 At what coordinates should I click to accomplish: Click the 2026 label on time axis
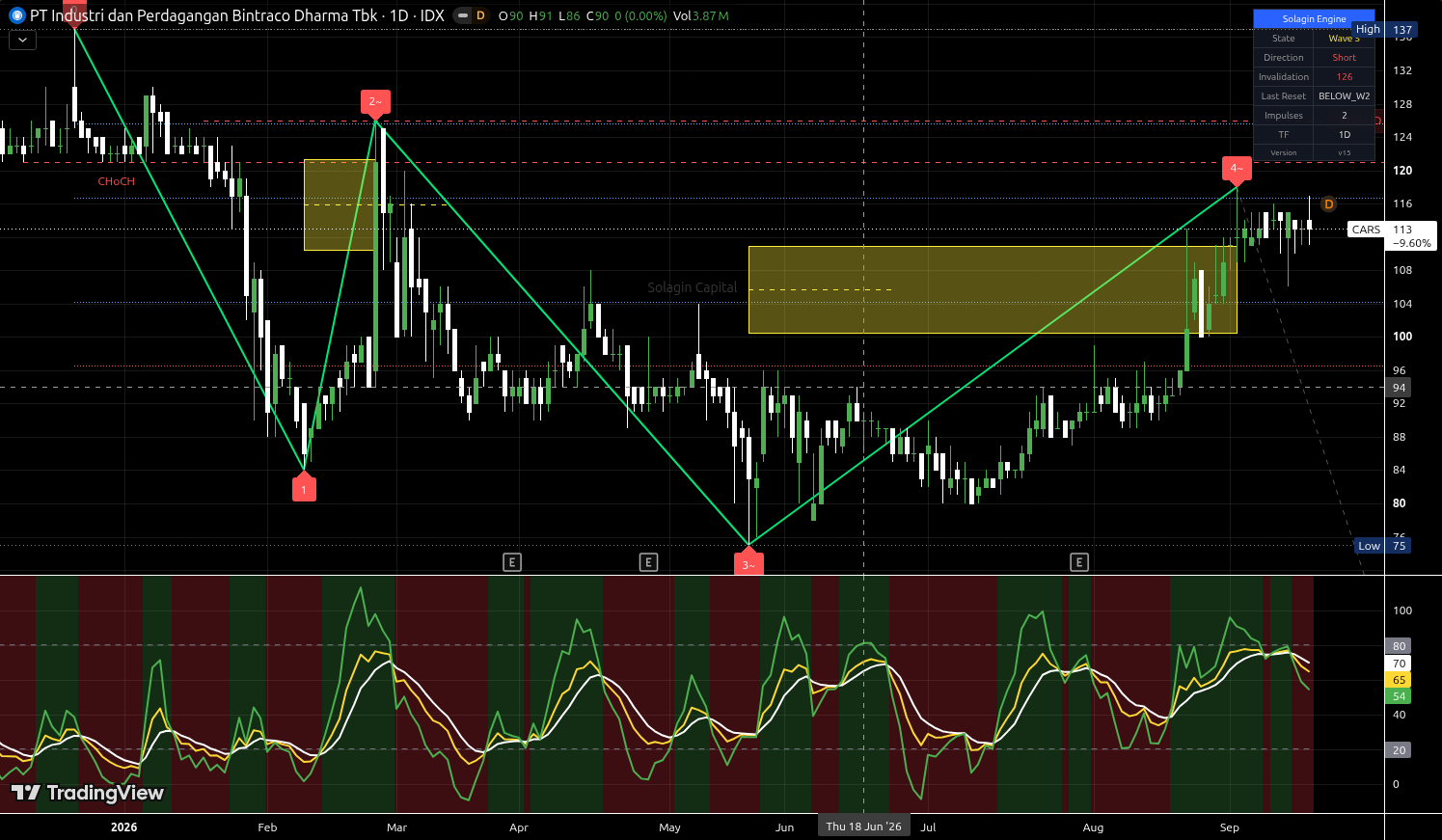pos(123,827)
